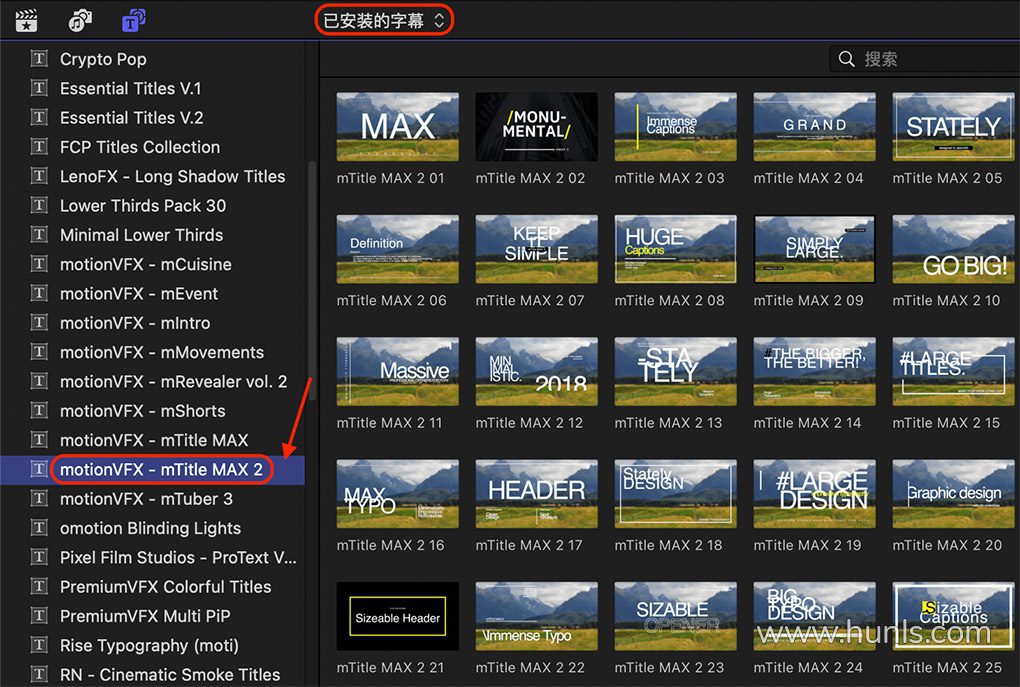Viewport: 1020px width, 687px height.
Task: Select the mTitle MAX 2 19 thumbnail
Action: 814,494
